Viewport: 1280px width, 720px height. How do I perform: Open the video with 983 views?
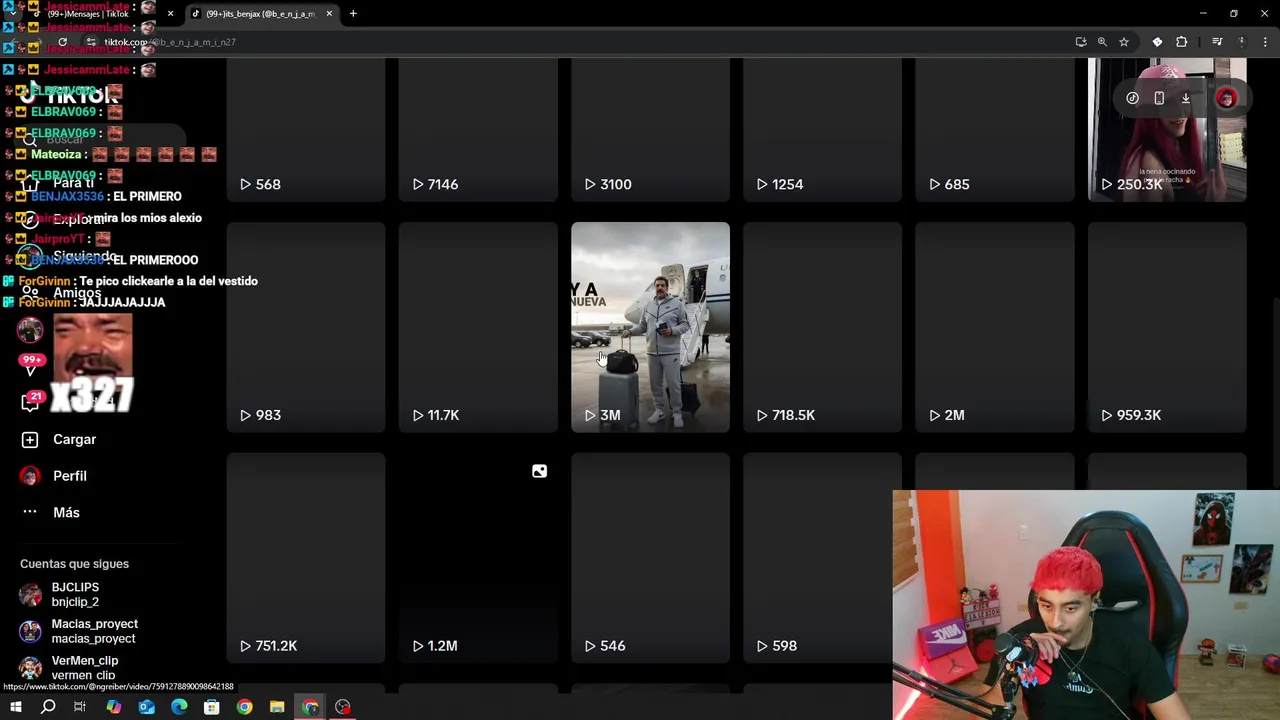[306, 327]
